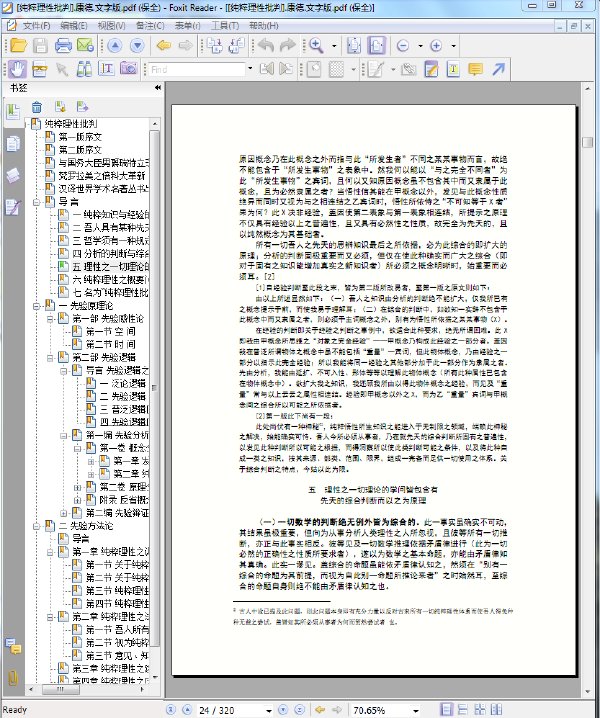This screenshot has height=718, width=600.
Task: Expand the 第二卷 原理 bookmark node
Action: pyautogui.click(x=77, y=487)
